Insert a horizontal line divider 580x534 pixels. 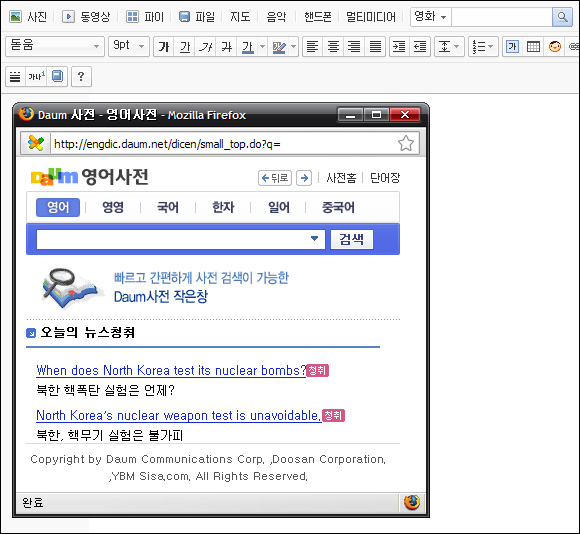click(15, 77)
